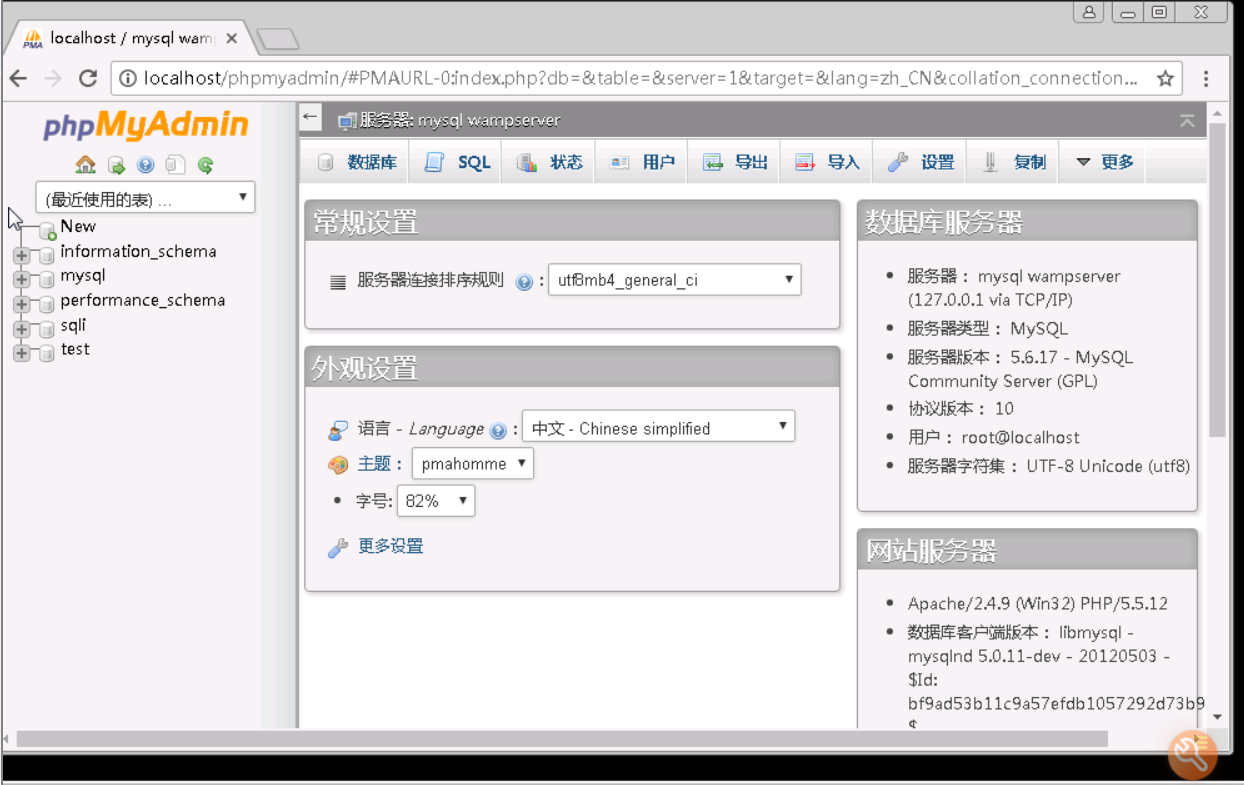This screenshot has width=1244, height=785.
Task: Open the mysql database link
Action: tap(82, 275)
